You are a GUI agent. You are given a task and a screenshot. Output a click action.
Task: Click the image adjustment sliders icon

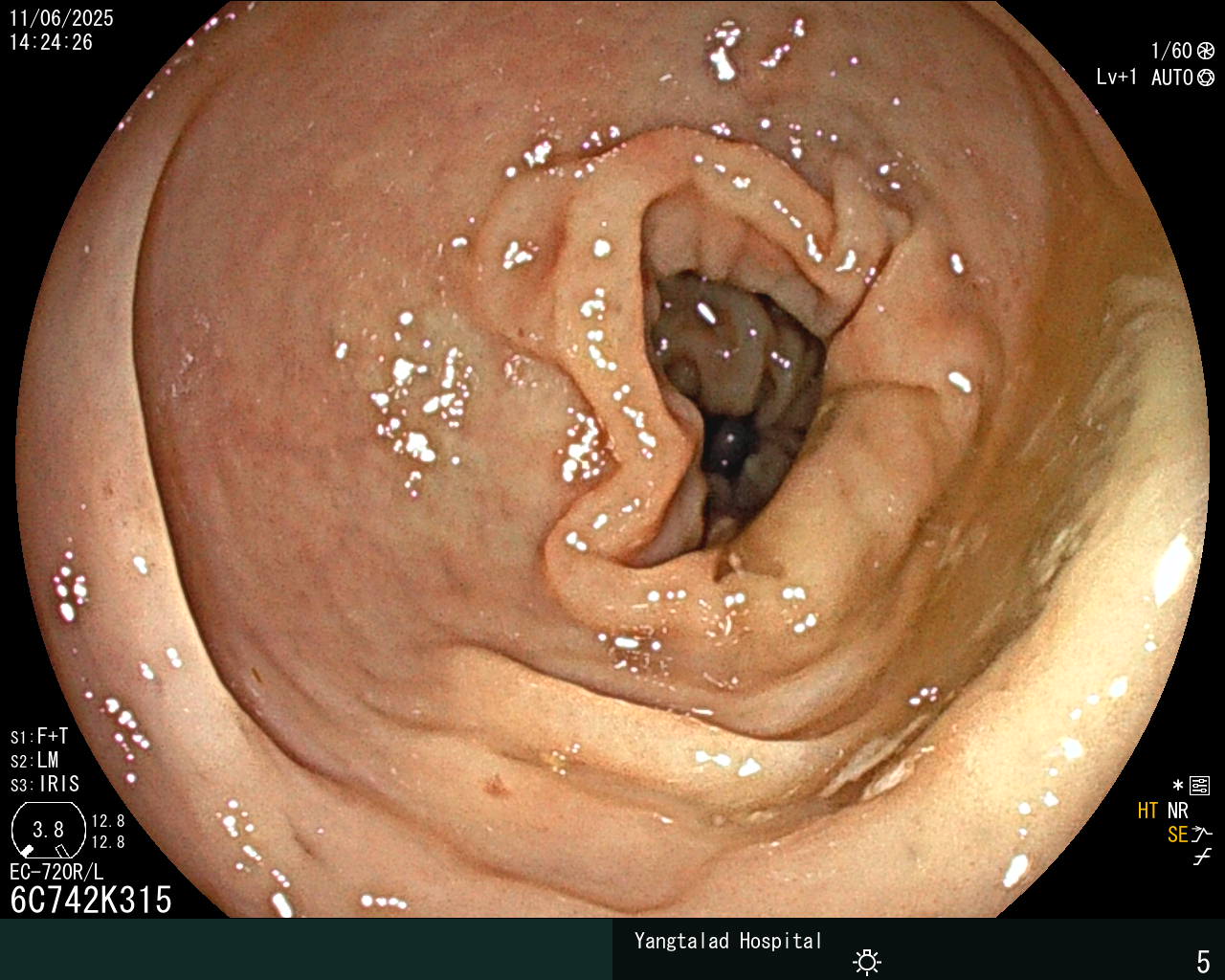tap(1200, 786)
